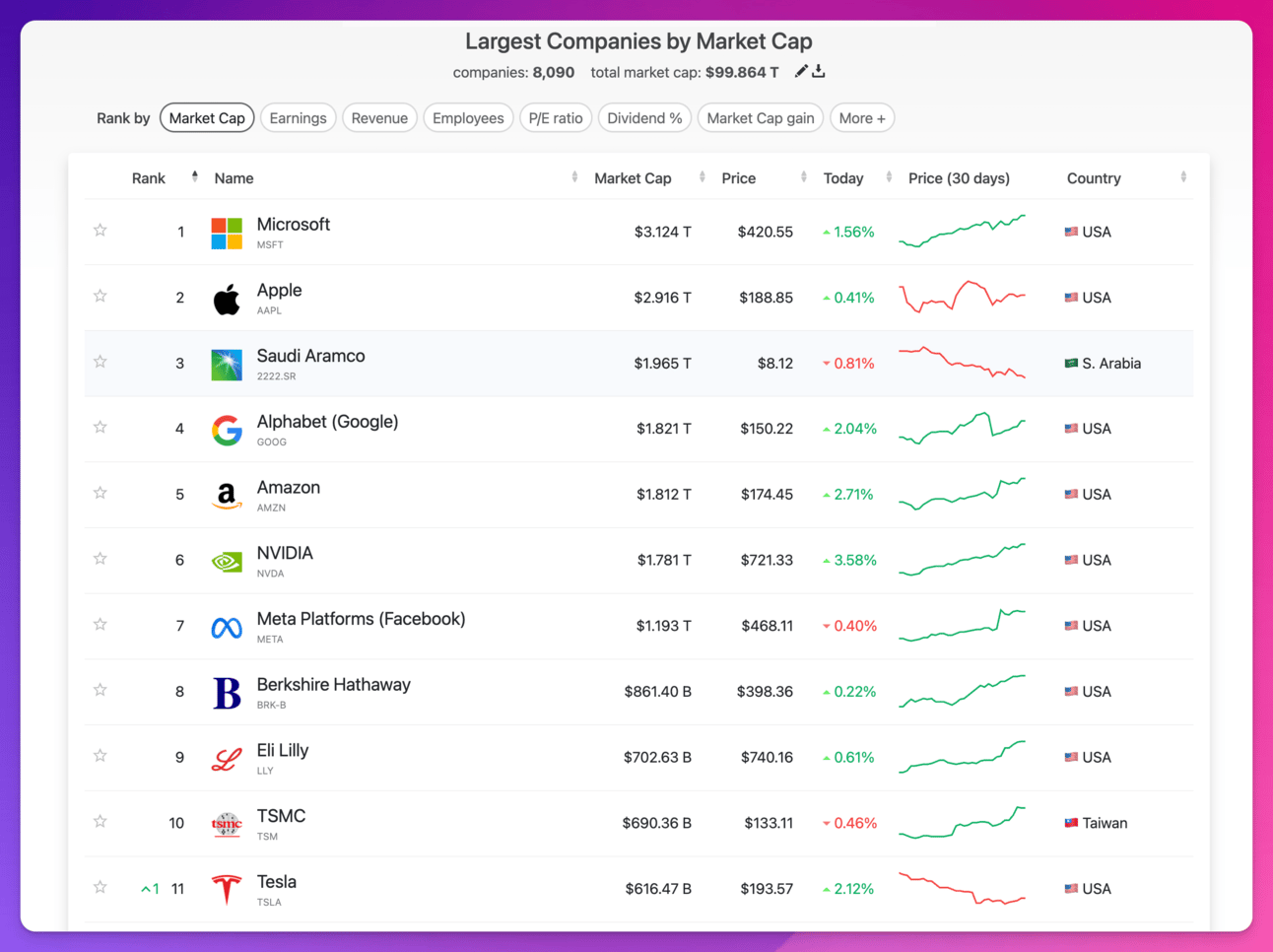Viewport: 1273px width, 952px height.
Task: Toggle Berkshire Hathaway favorite star
Action: click(100, 690)
